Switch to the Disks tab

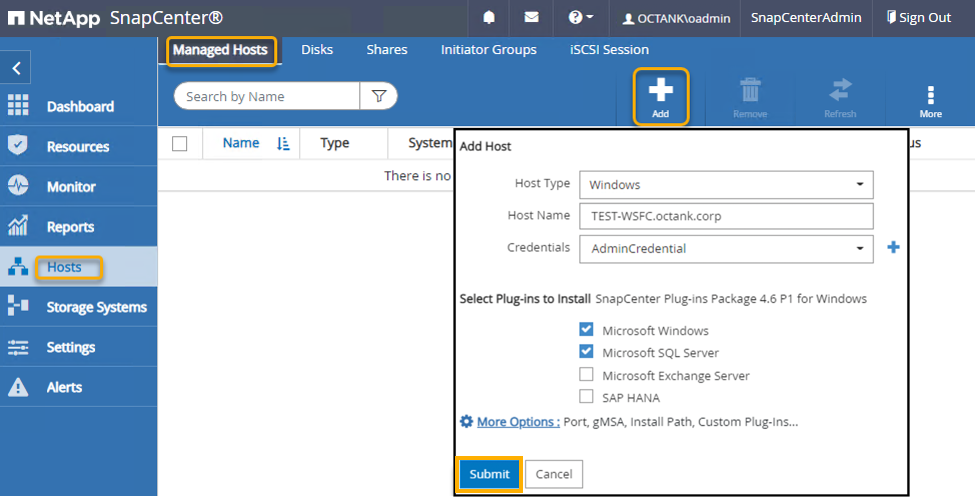coord(317,50)
